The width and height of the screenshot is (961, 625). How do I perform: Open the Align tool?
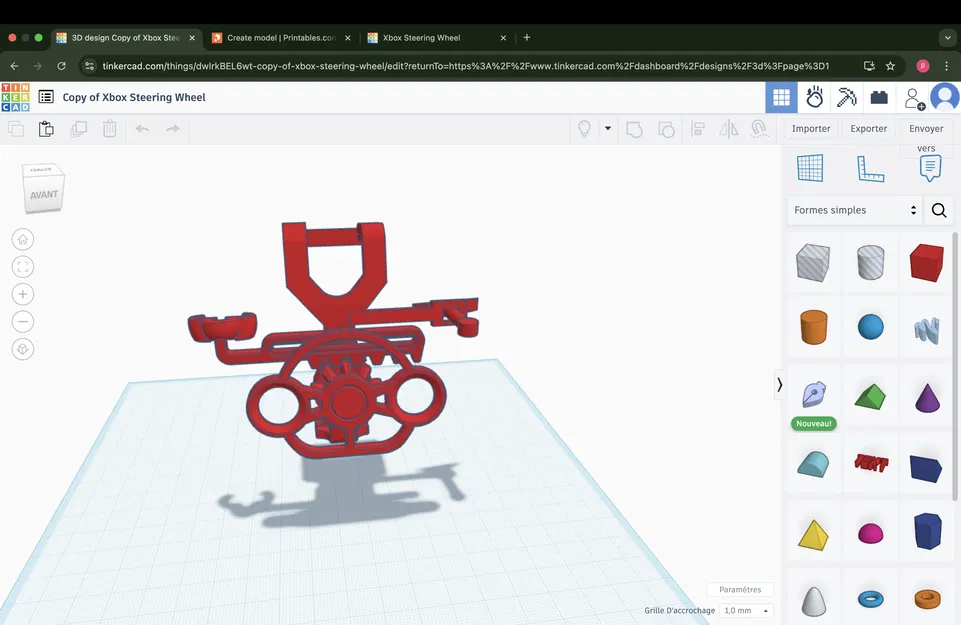click(x=697, y=129)
